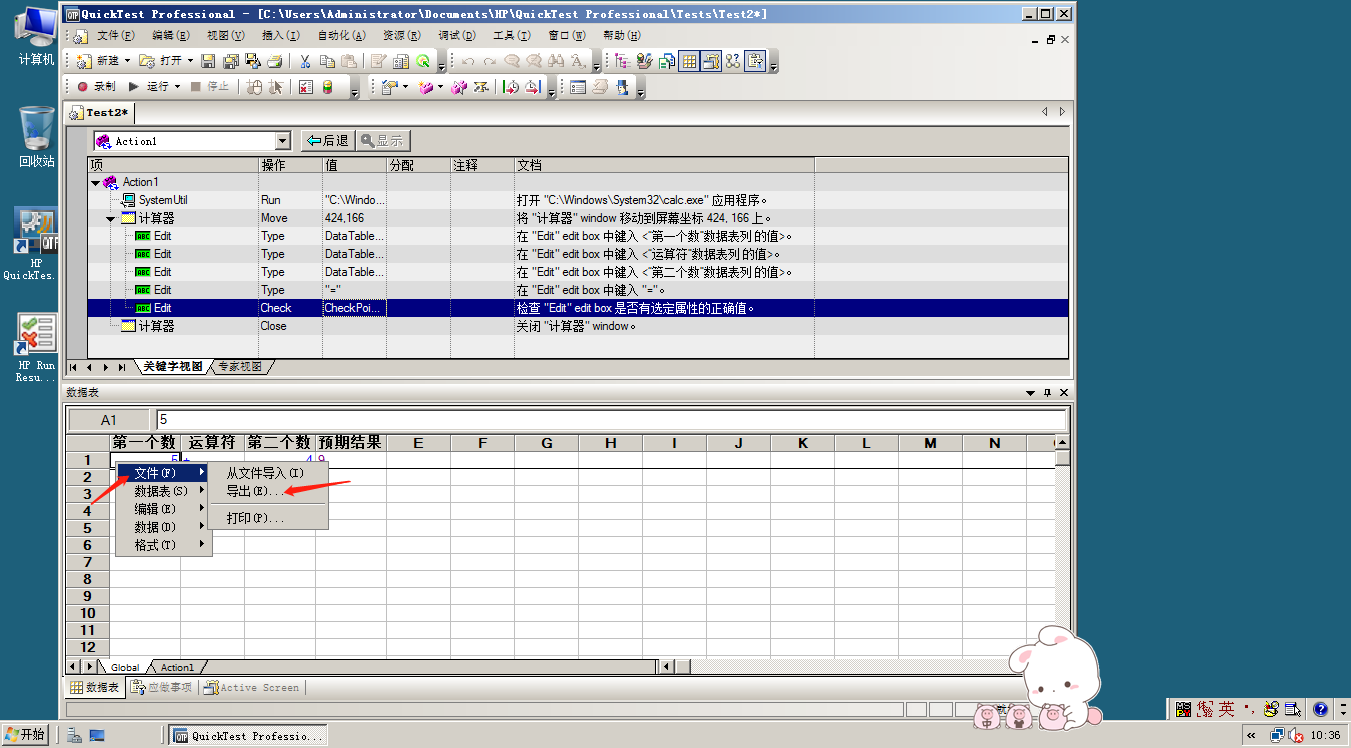The height and width of the screenshot is (748, 1351).
Task: Click the end transaction clock icon
Action: (532, 87)
